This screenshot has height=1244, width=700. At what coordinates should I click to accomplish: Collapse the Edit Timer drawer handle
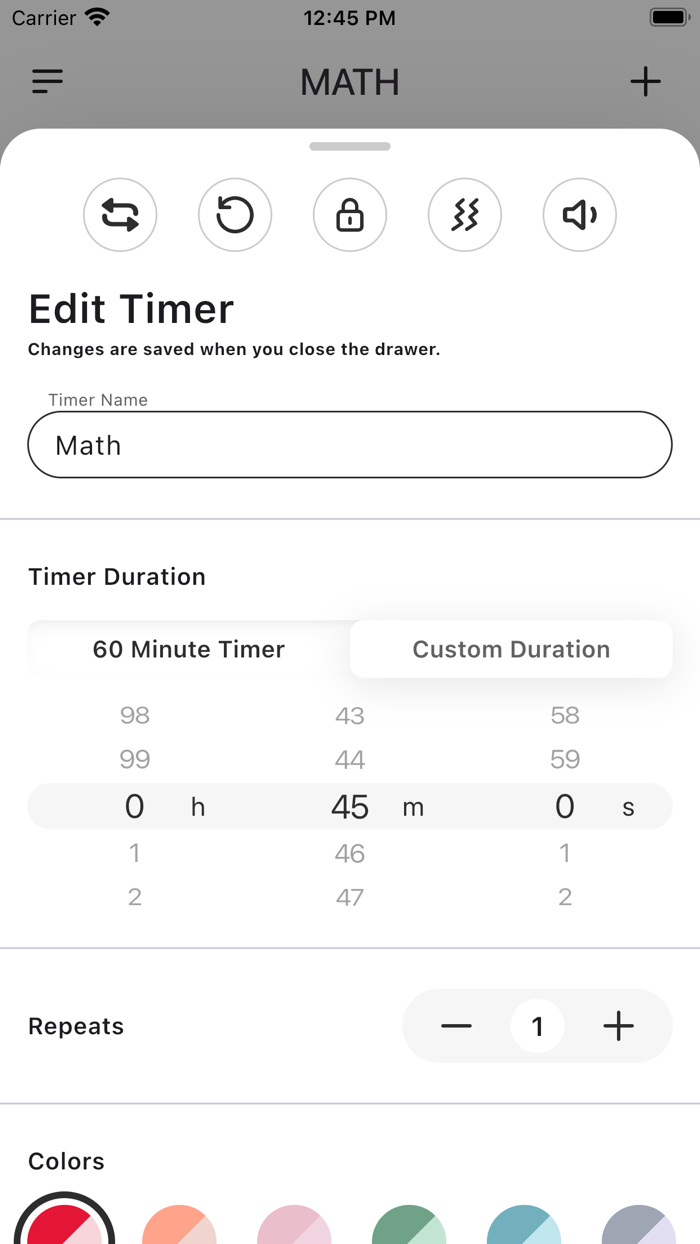click(349, 146)
